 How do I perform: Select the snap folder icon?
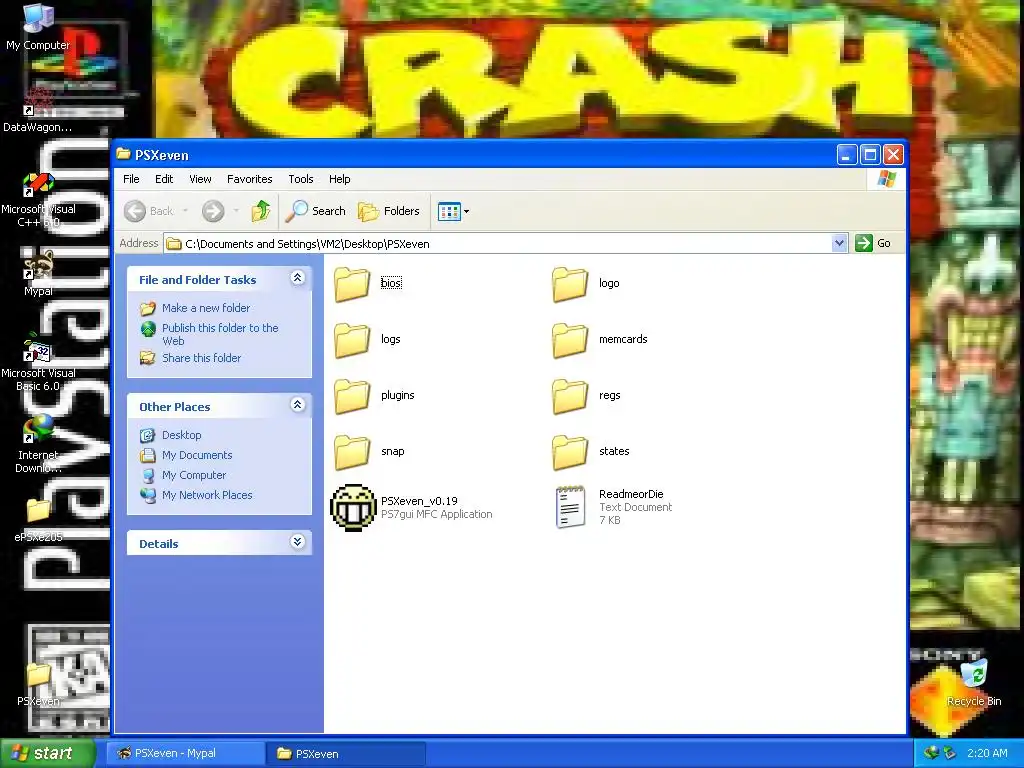click(x=352, y=453)
